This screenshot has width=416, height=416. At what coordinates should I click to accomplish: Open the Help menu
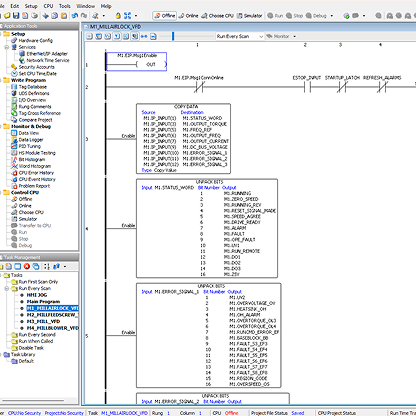[x=106, y=6]
